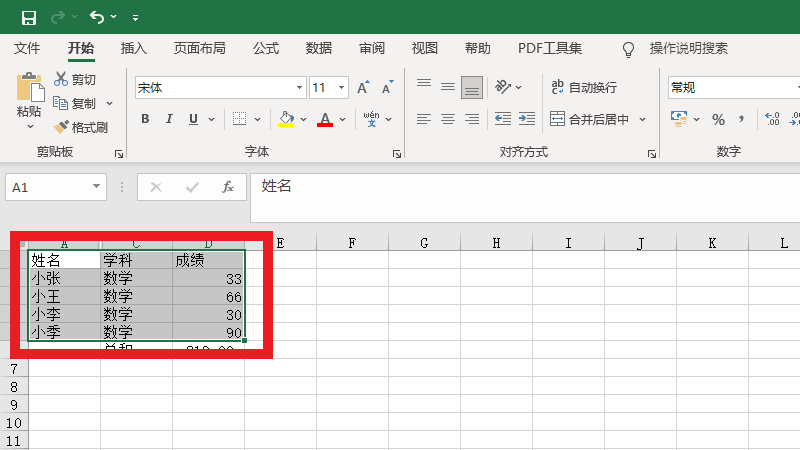Click the center horizontal alignment icon

(447, 119)
